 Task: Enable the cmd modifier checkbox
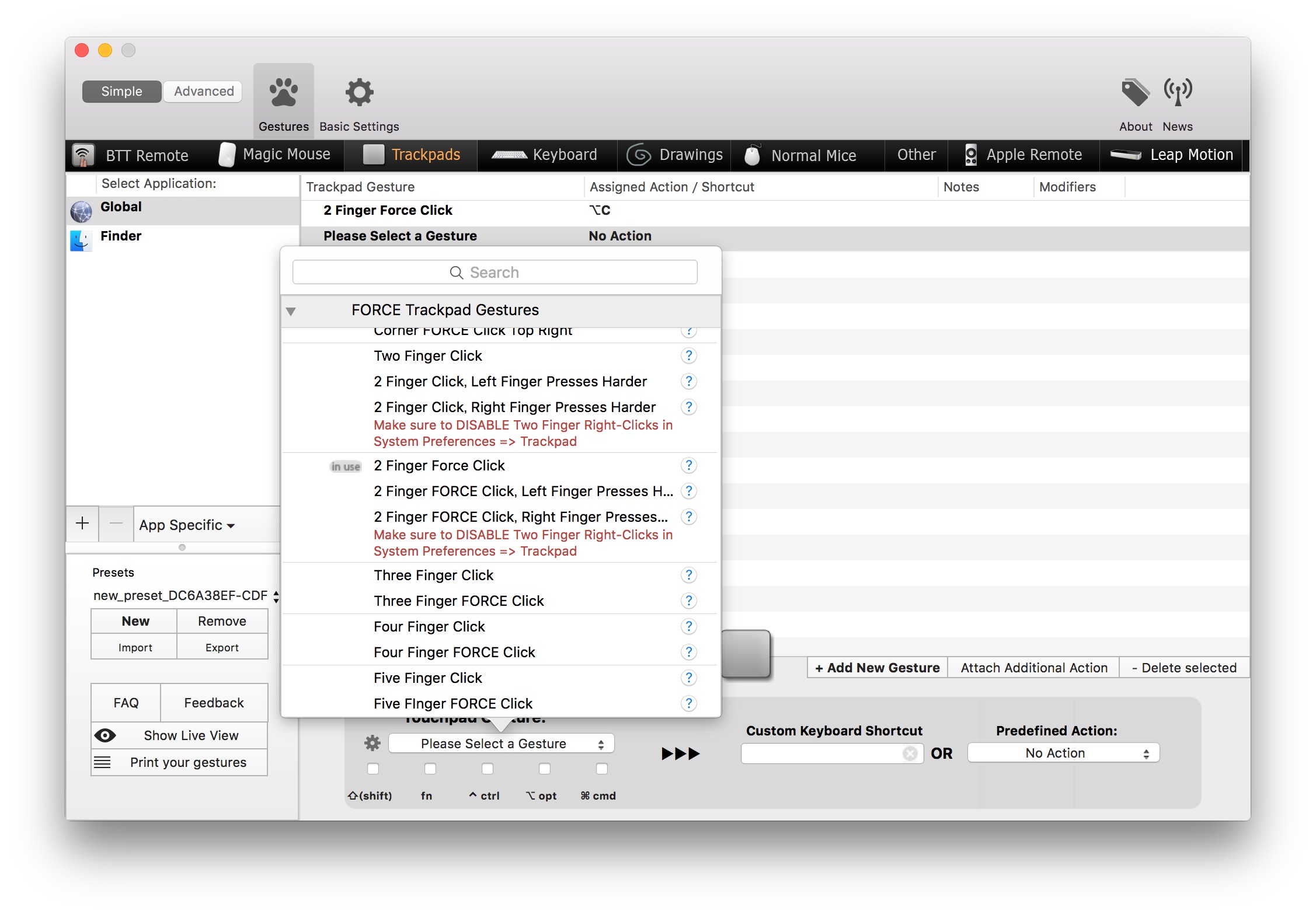coord(602,769)
